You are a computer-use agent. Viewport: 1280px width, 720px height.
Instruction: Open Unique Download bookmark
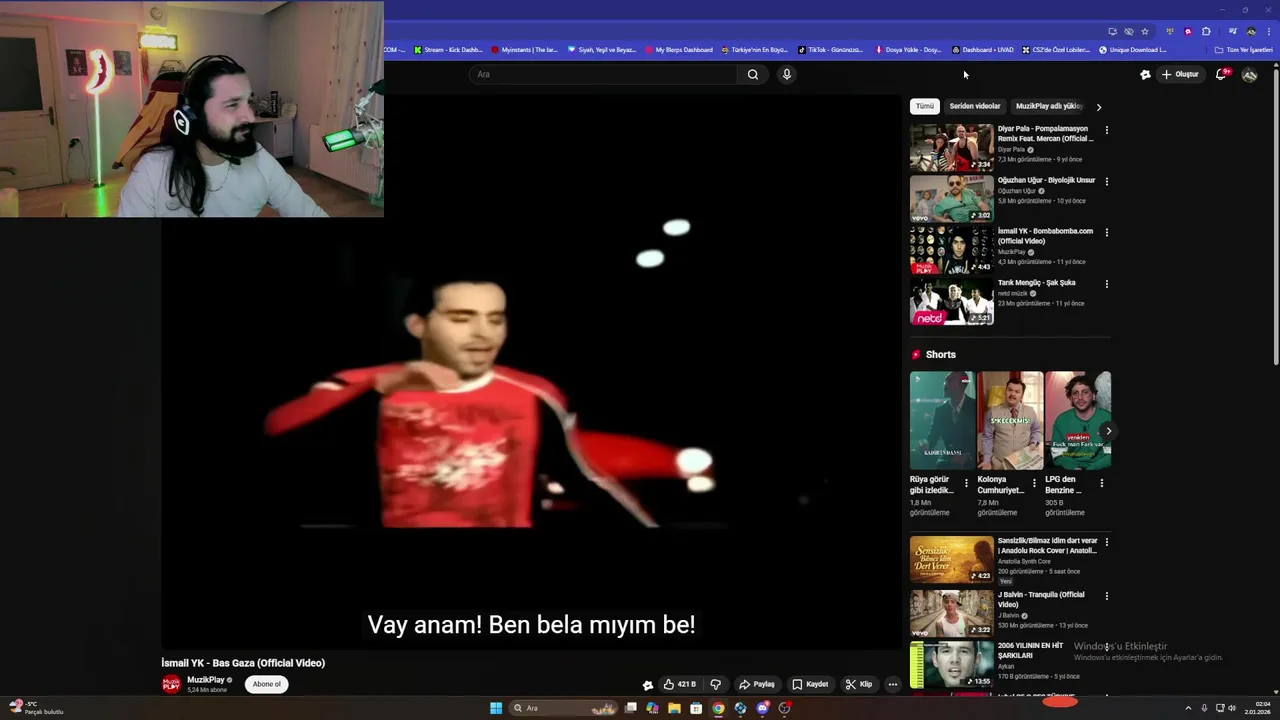tap(1133, 49)
